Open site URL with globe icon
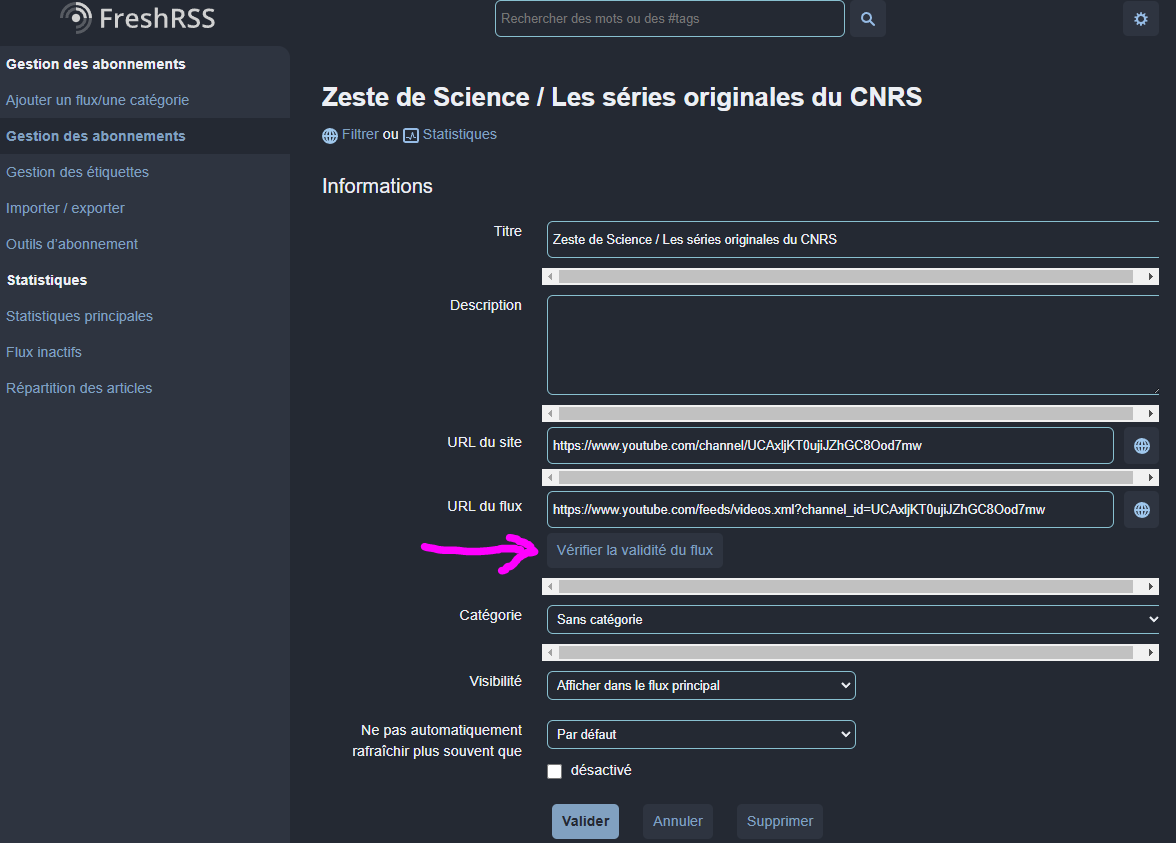Screen dimensions: 1176x843 [x=1141, y=446]
